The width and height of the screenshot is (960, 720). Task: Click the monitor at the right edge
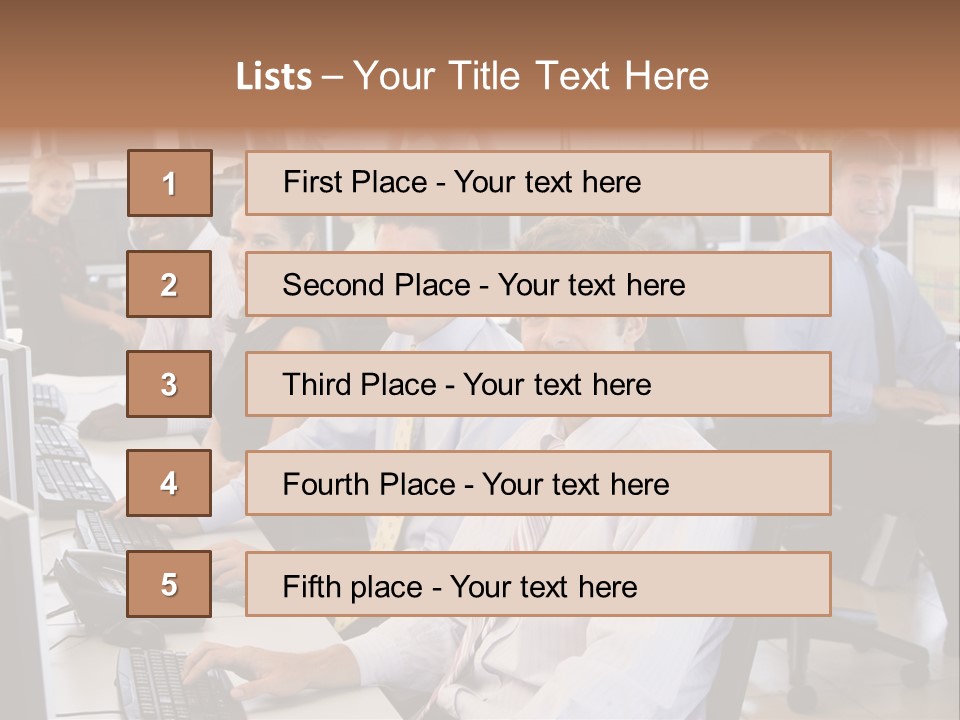pos(935,260)
